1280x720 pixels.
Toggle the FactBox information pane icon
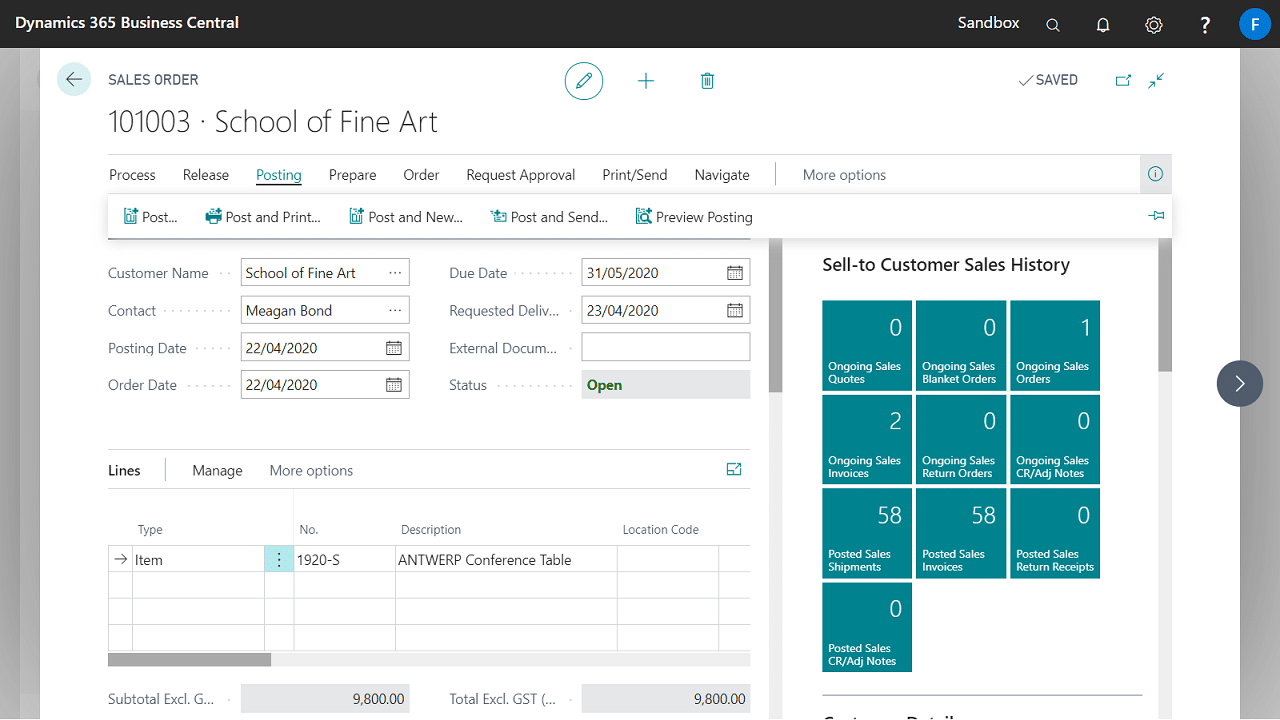tap(1155, 174)
